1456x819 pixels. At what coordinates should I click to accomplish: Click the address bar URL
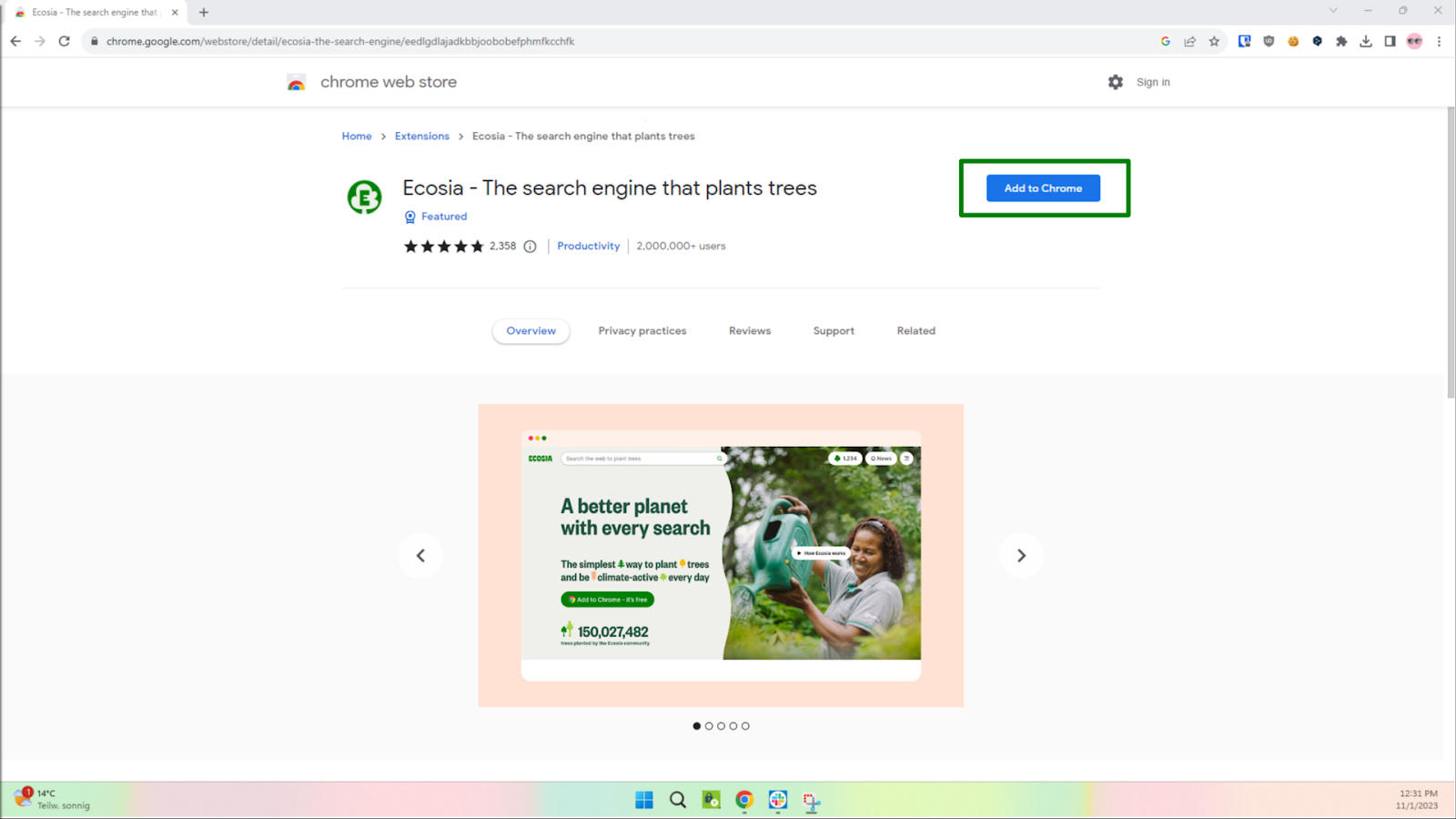point(340,41)
